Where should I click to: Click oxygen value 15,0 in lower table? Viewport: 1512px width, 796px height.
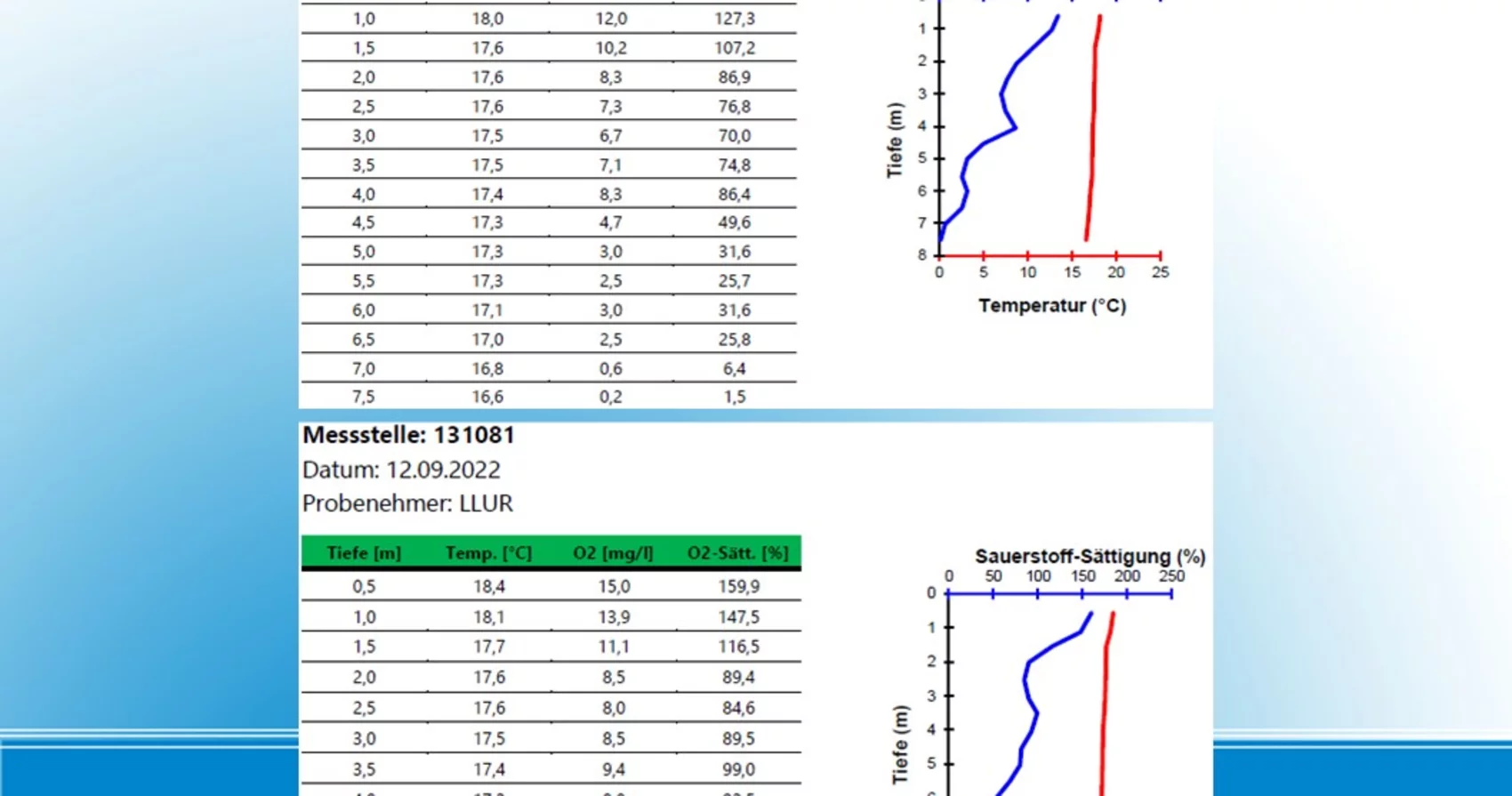tap(614, 587)
